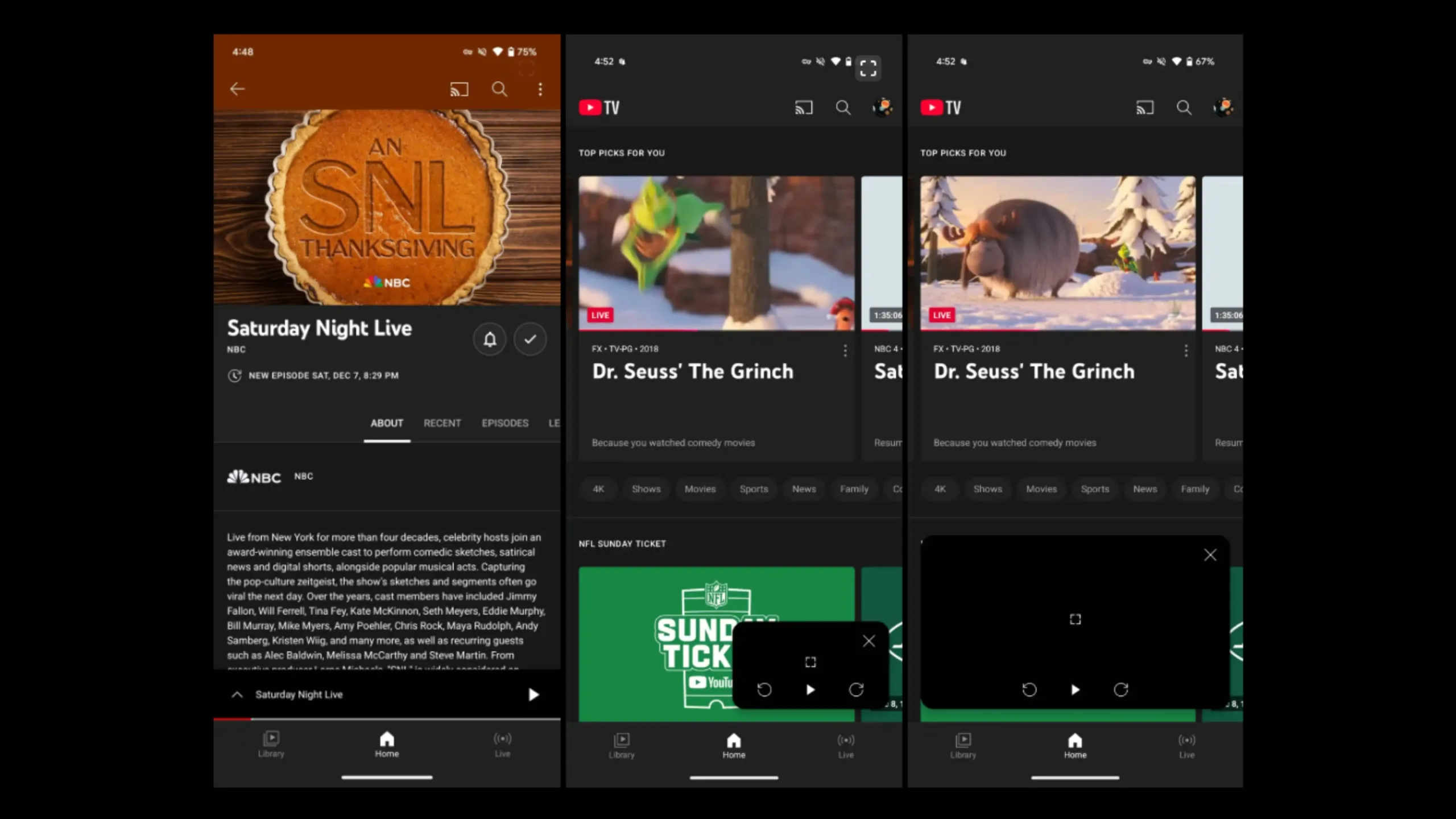Viewport: 1456px width, 819px height.
Task: Select the Shows chip in the middle screen
Action: [646, 489]
